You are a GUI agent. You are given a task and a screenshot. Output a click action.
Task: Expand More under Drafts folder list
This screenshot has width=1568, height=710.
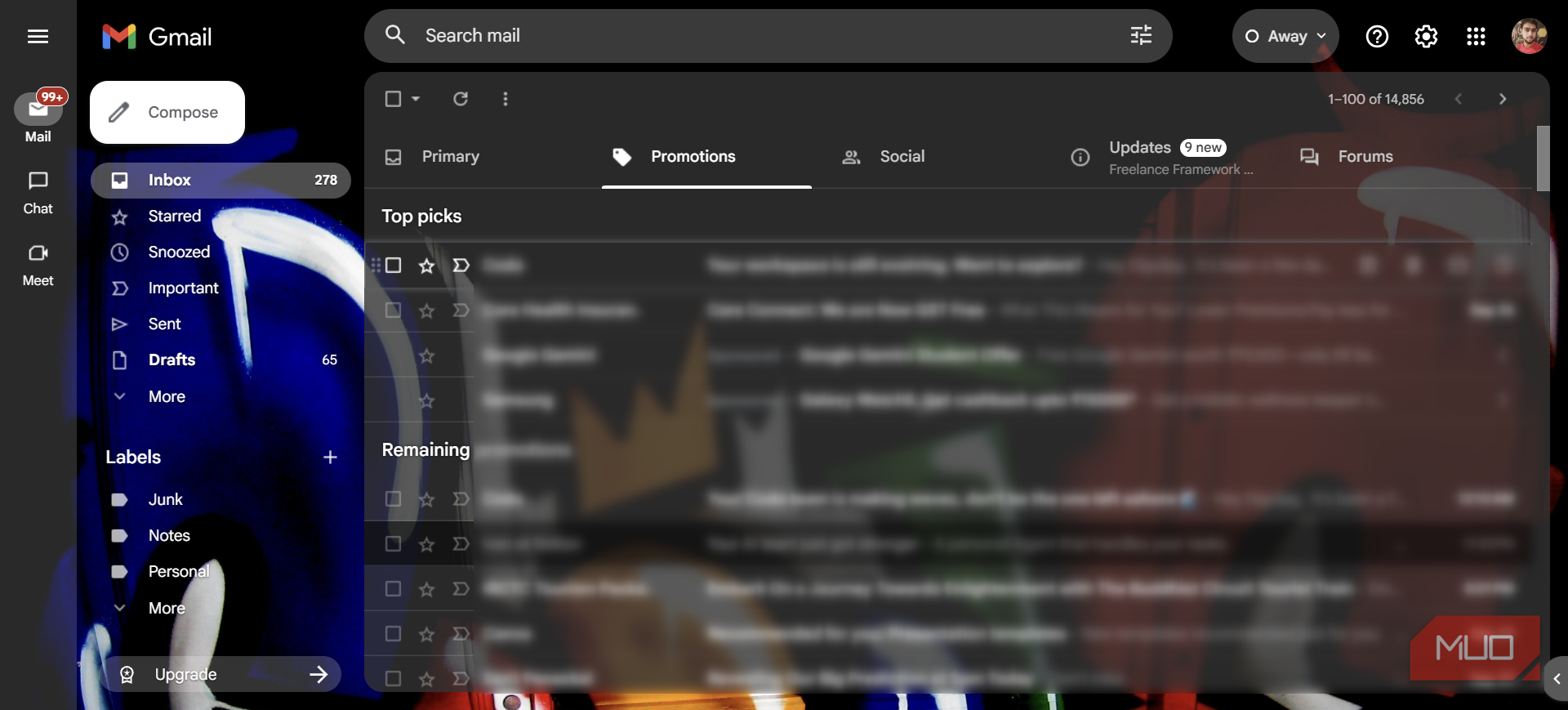167,396
